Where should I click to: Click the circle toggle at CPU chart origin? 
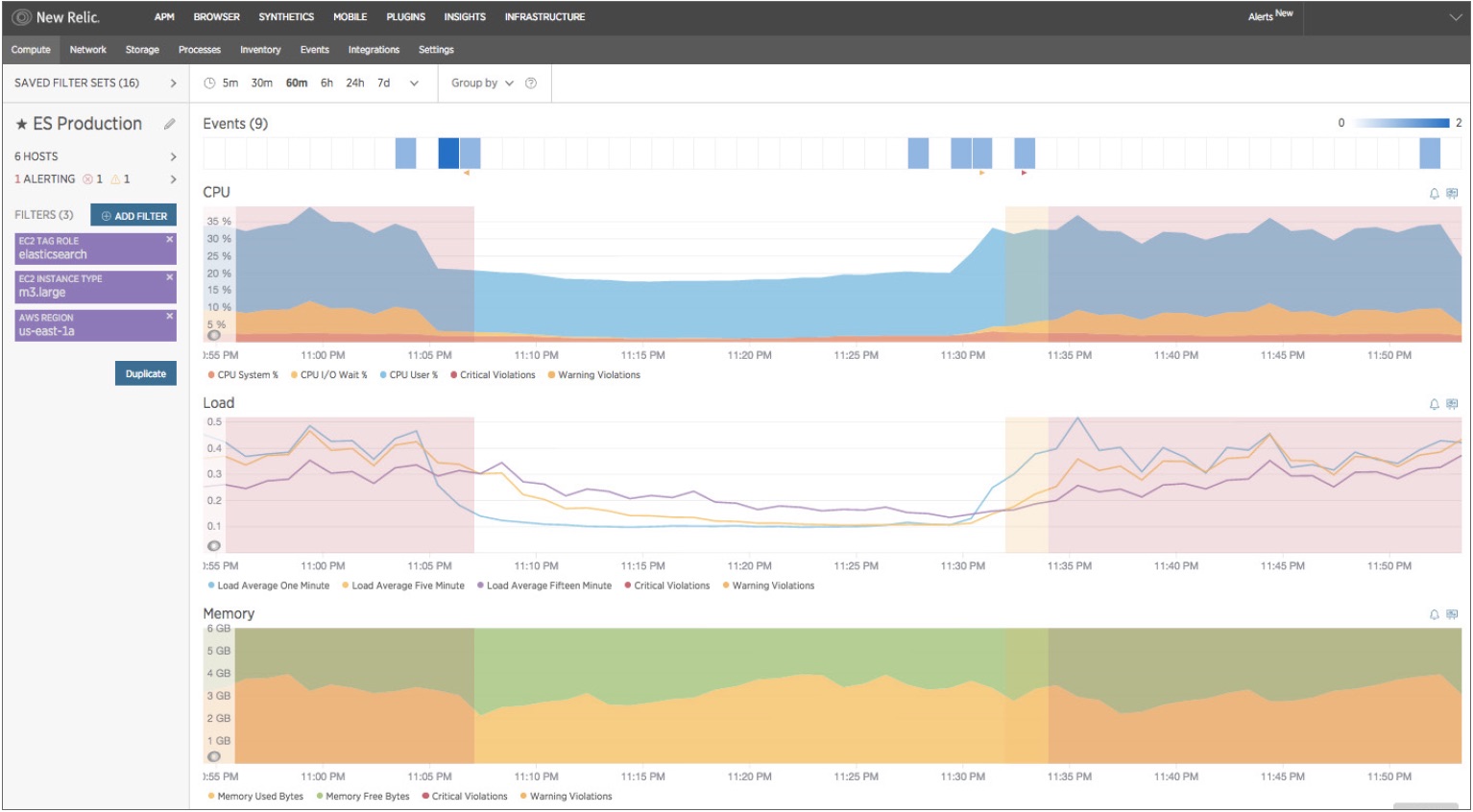click(x=214, y=336)
